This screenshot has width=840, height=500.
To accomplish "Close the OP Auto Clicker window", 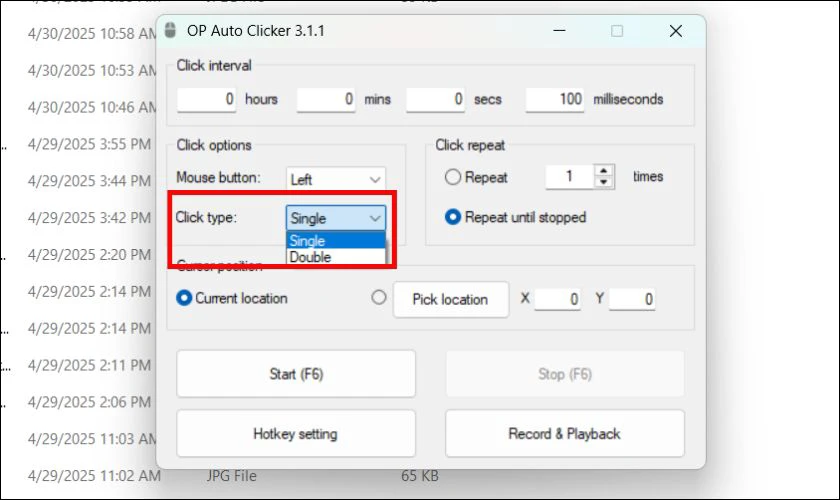I will (676, 31).
